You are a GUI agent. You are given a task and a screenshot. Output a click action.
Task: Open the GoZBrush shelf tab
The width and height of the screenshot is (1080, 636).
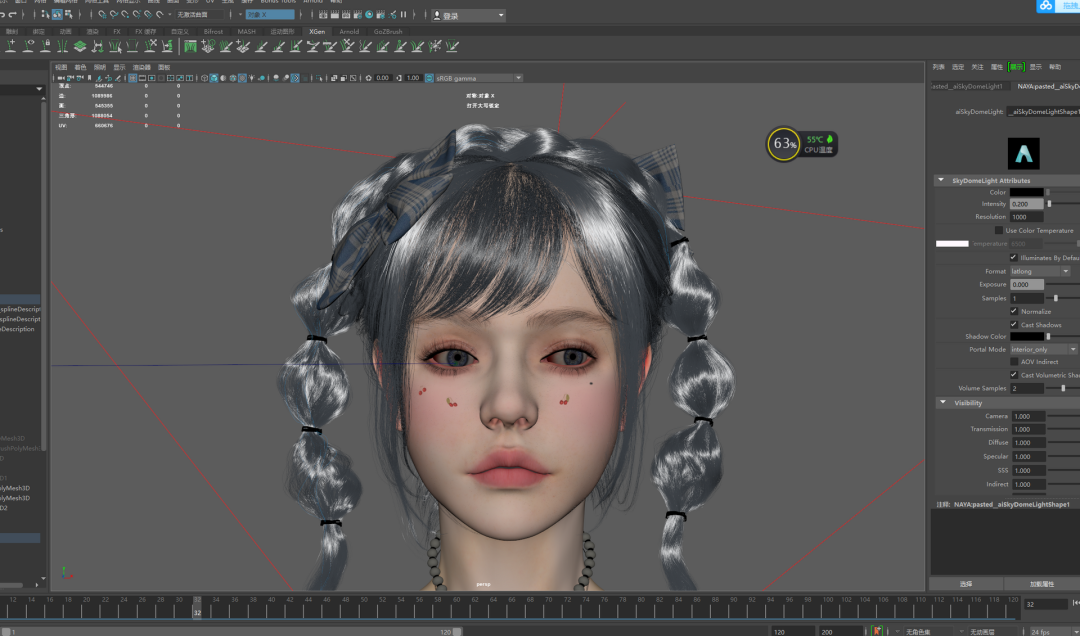[x=388, y=32]
